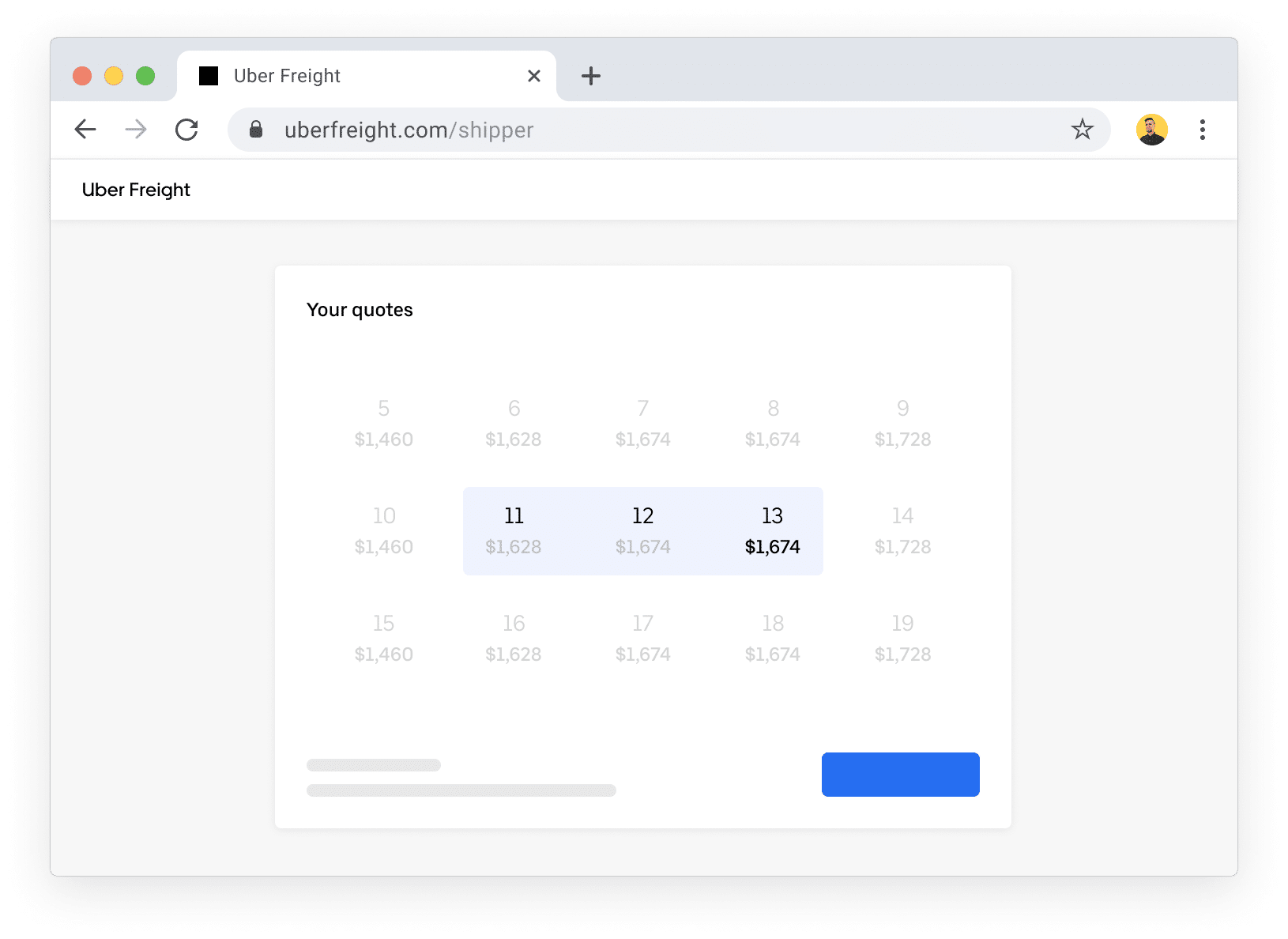1288x939 pixels.
Task: Open a new browser tab
Action: click(x=591, y=76)
